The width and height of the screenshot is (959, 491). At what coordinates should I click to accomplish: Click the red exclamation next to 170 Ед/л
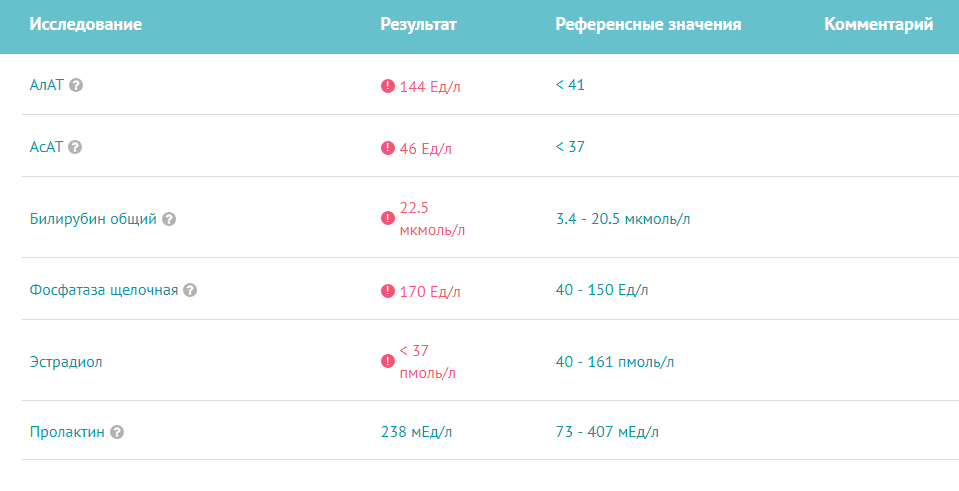[388, 290]
